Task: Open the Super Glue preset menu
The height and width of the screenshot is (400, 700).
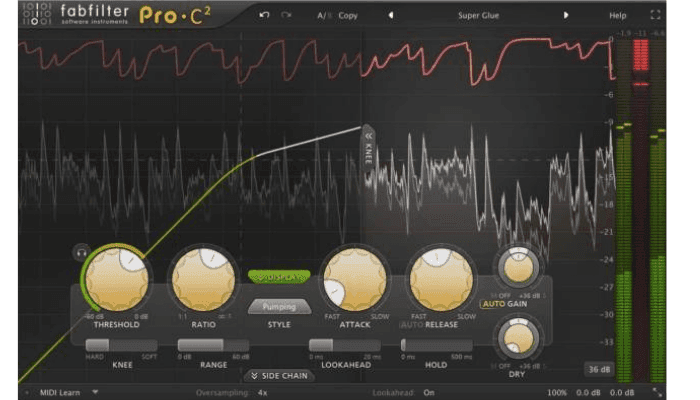Action: pos(478,16)
